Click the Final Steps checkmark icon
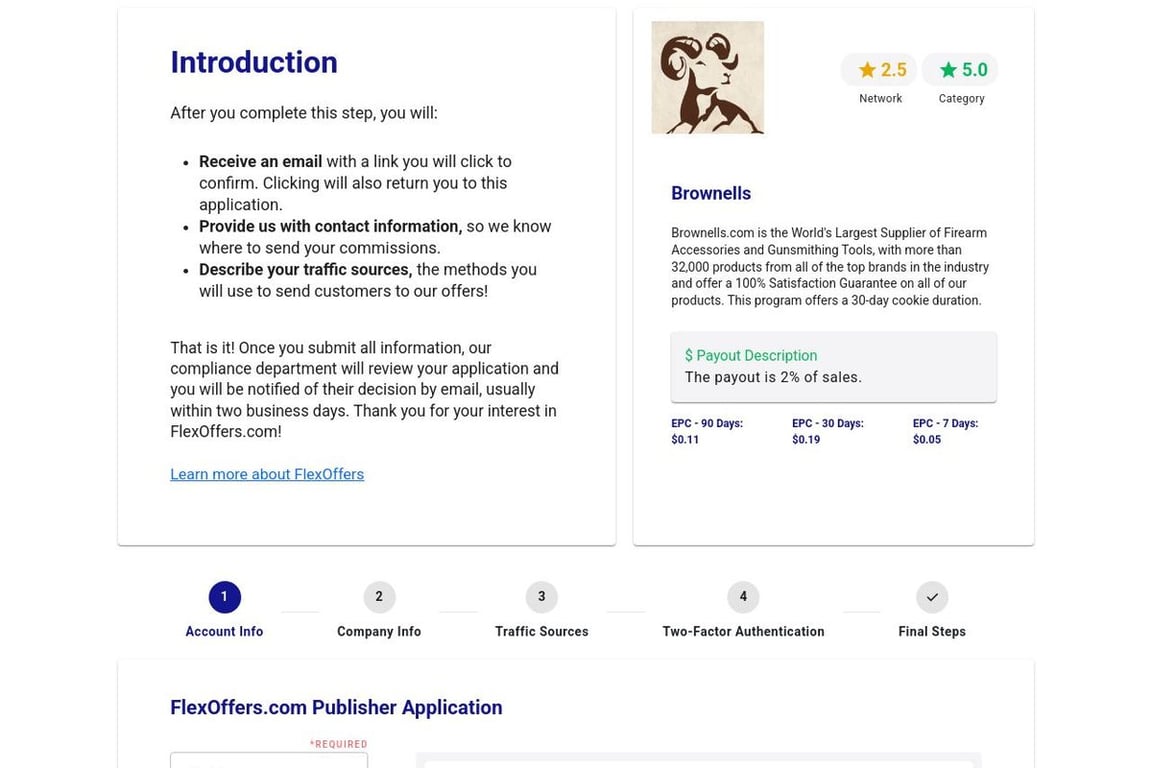 pyautogui.click(x=932, y=597)
